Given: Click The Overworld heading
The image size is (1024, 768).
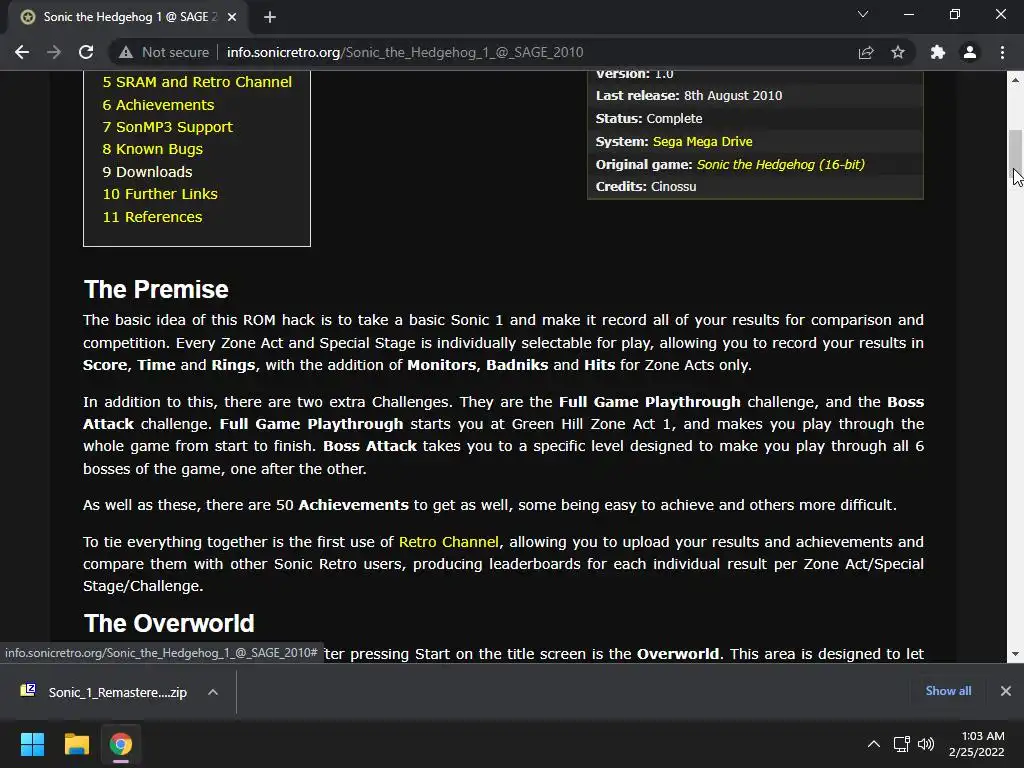Looking at the screenshot, I should [168, 623].
